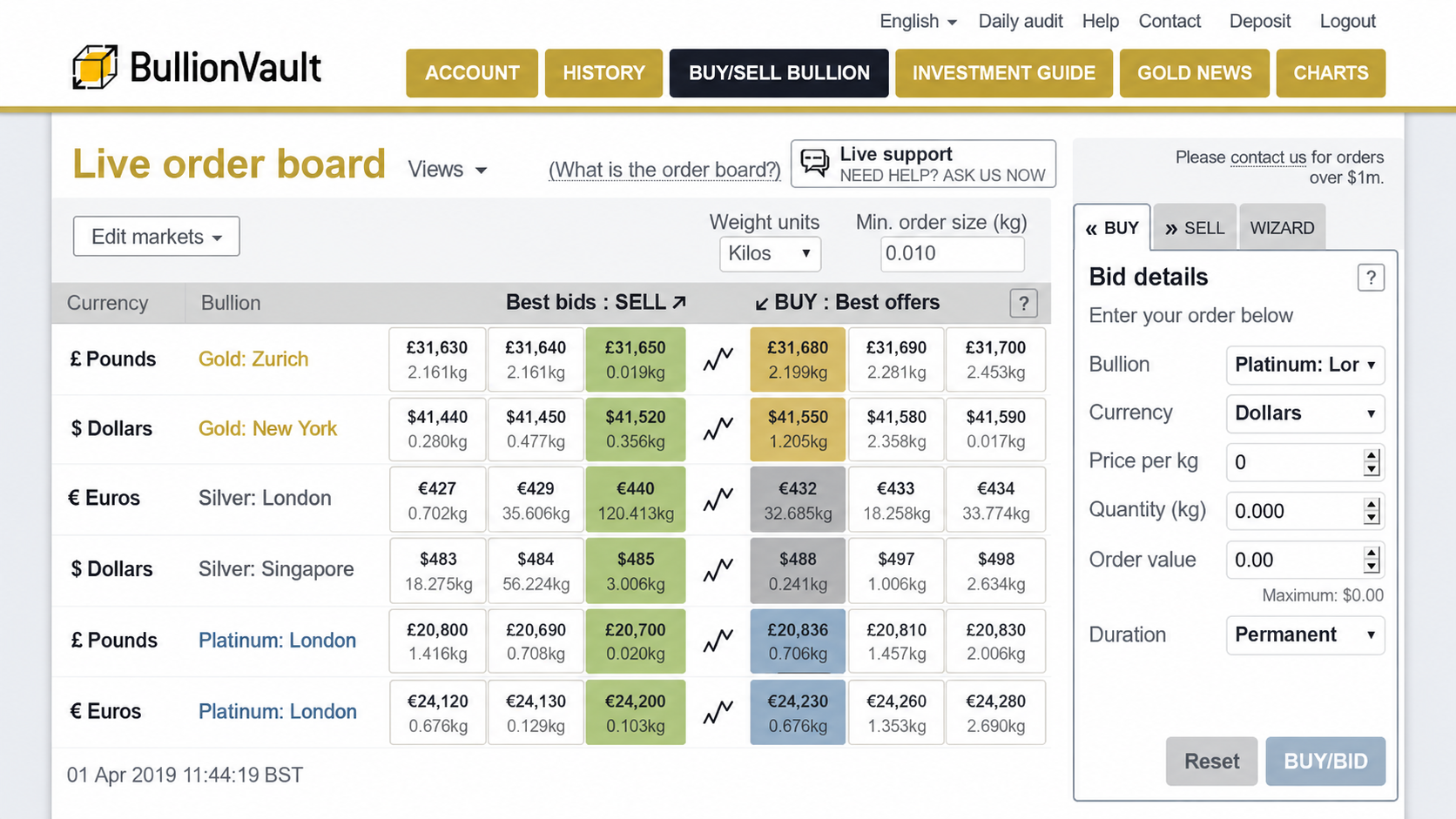Switch to the WIZARD tab
1456x819 pixels.
point(1282,228)
